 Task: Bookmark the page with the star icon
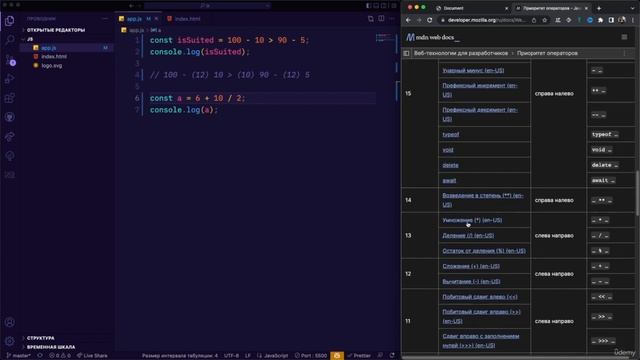tap(544, 20)
